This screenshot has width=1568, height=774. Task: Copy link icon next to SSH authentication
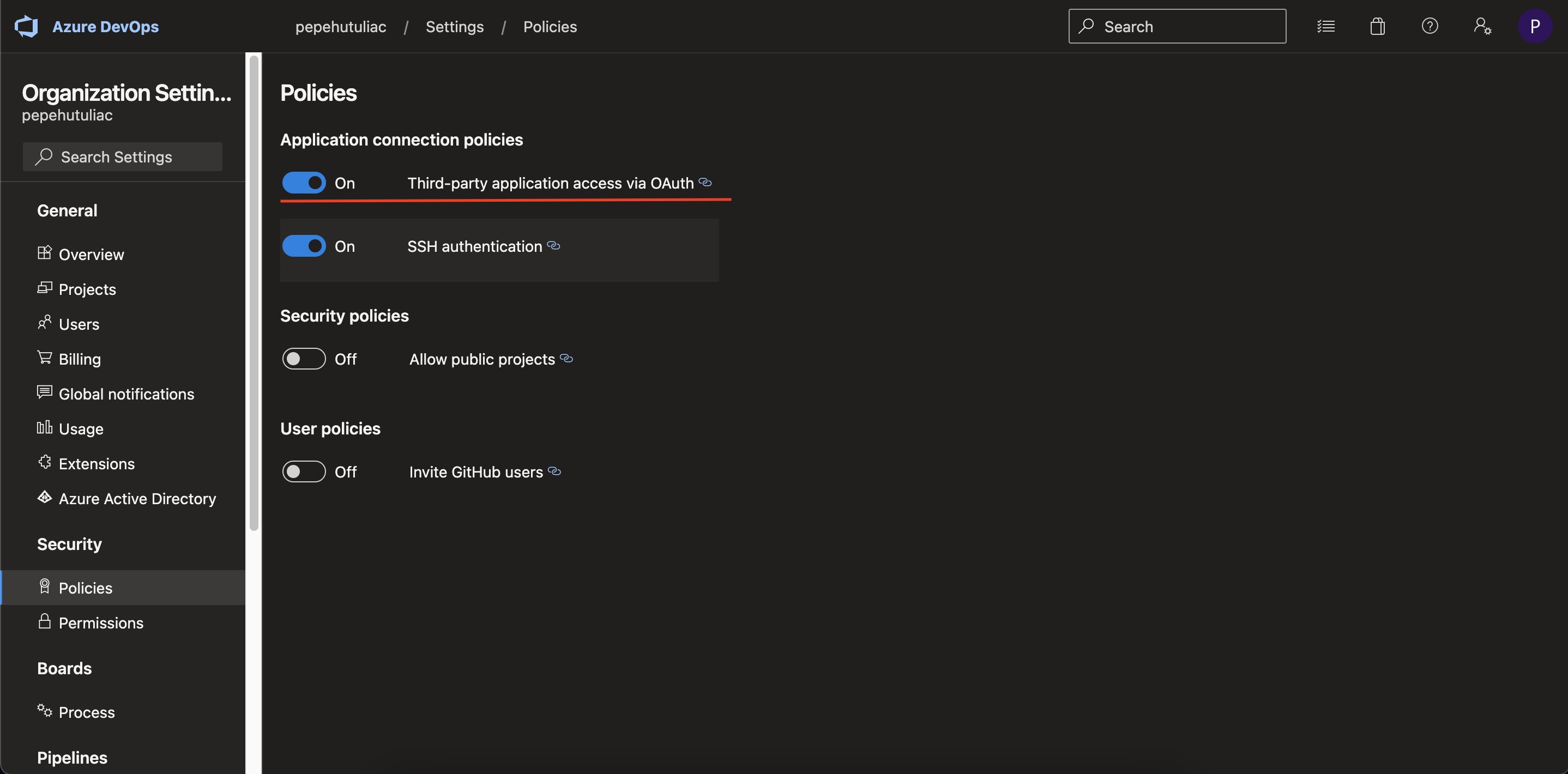tap(553, 245)
